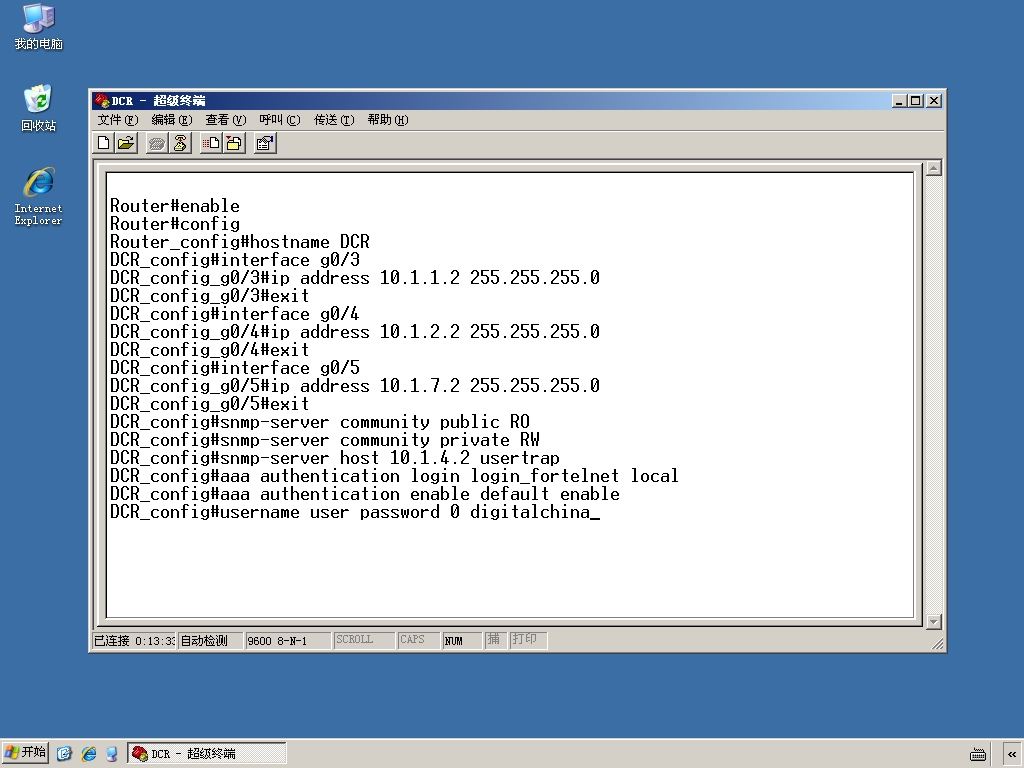Click the 捕 capture status indicator
Image resolution: width=1024 pixels, height=768 pixels.
tap(494, 641)
